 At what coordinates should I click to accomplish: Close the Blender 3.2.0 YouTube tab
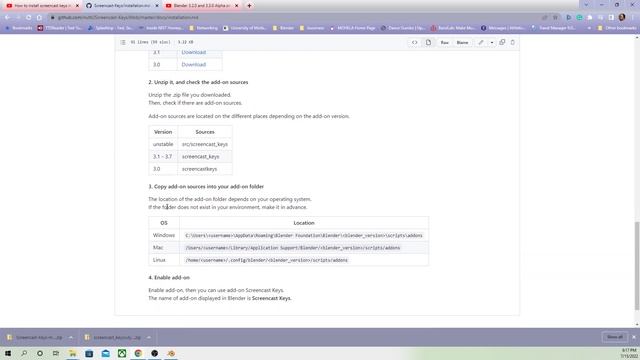point(236,6)
